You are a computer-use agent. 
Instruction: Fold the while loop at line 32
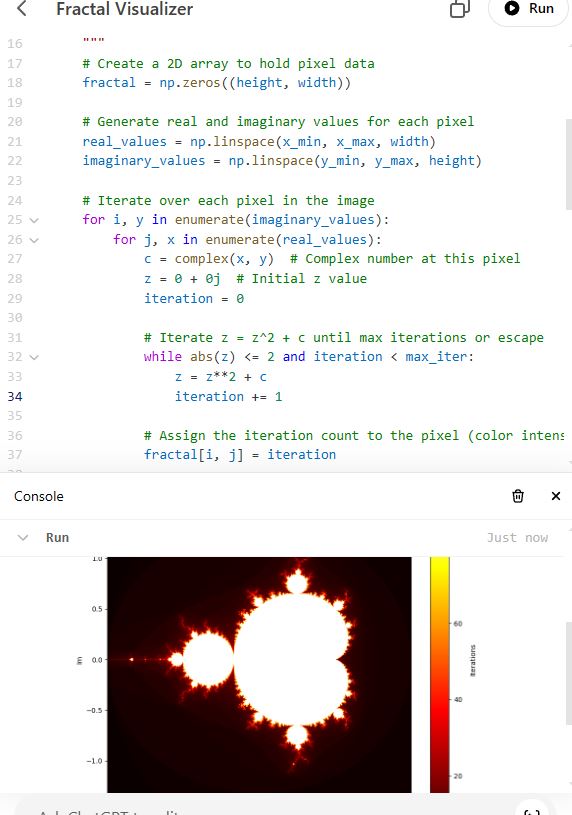[x=34, y=358]
